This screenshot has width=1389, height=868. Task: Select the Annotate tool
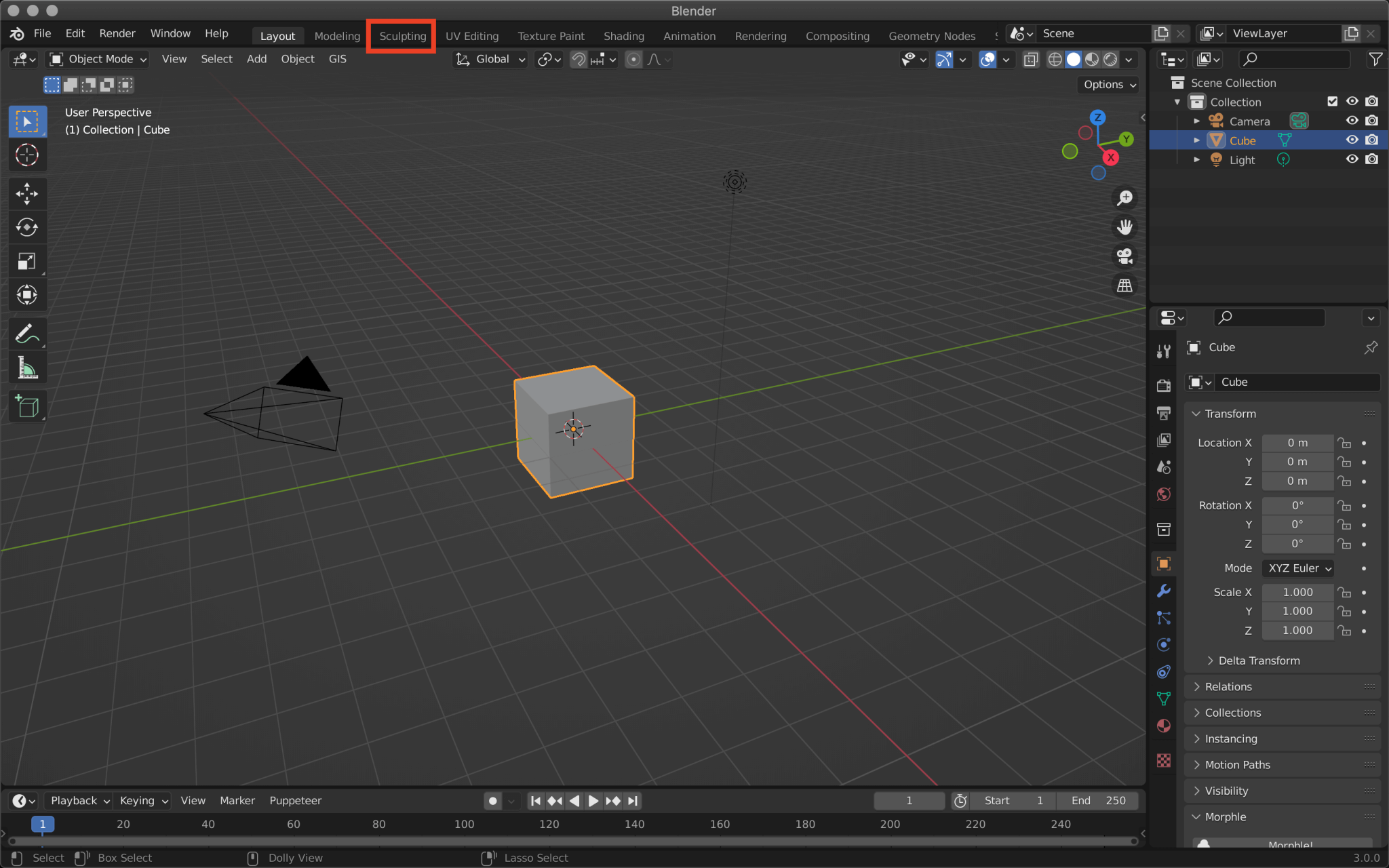pyautogui.click(x=28, y=333)
